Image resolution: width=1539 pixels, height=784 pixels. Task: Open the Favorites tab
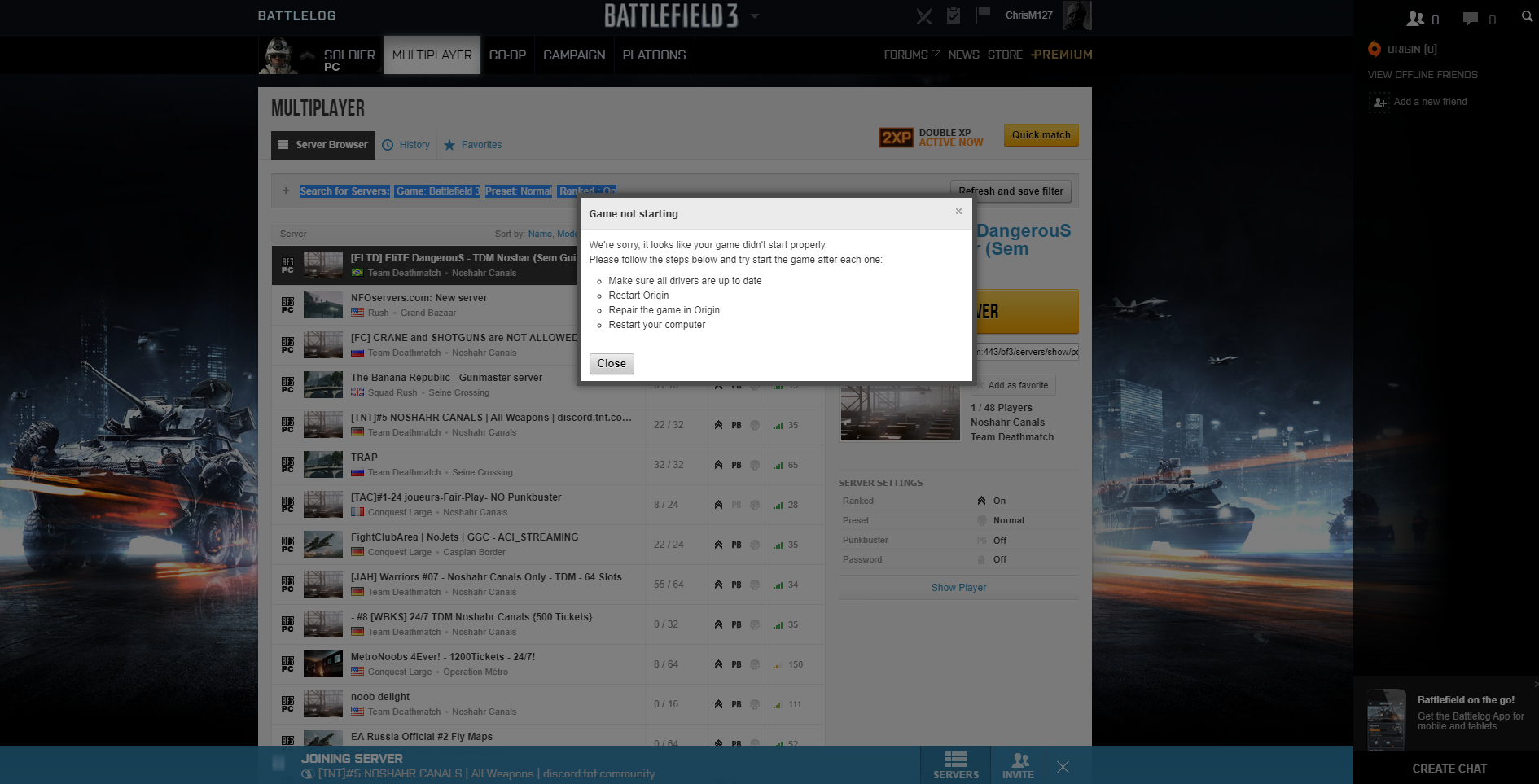click(472, 145)
